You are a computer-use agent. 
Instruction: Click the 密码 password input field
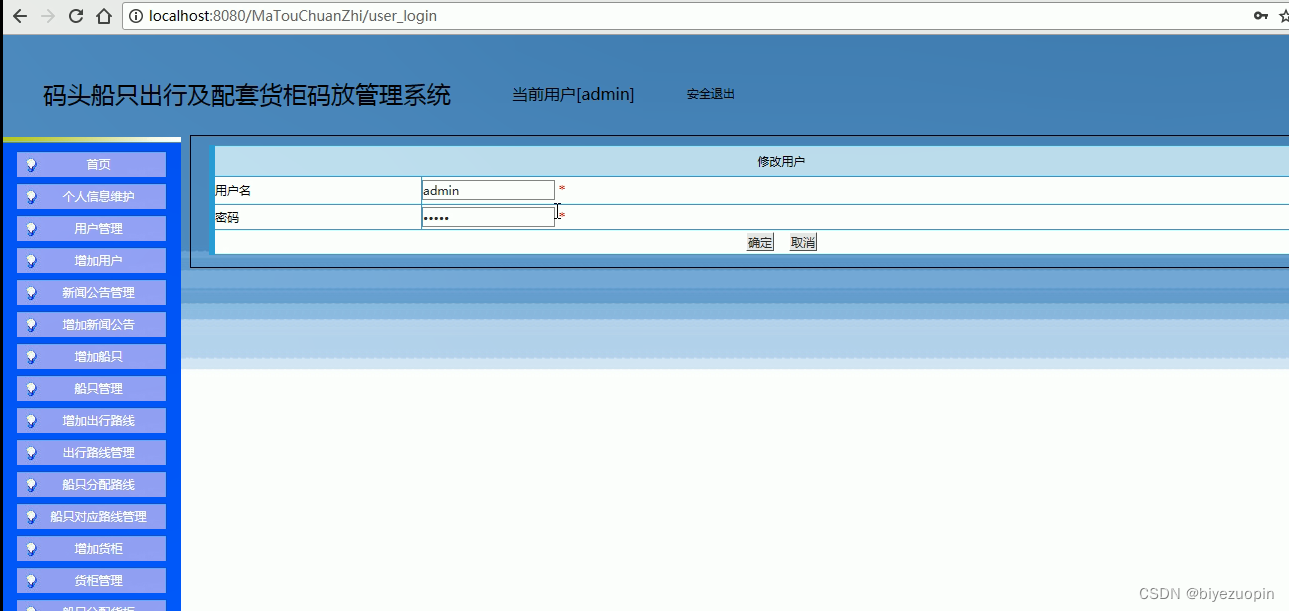(487, 216)
